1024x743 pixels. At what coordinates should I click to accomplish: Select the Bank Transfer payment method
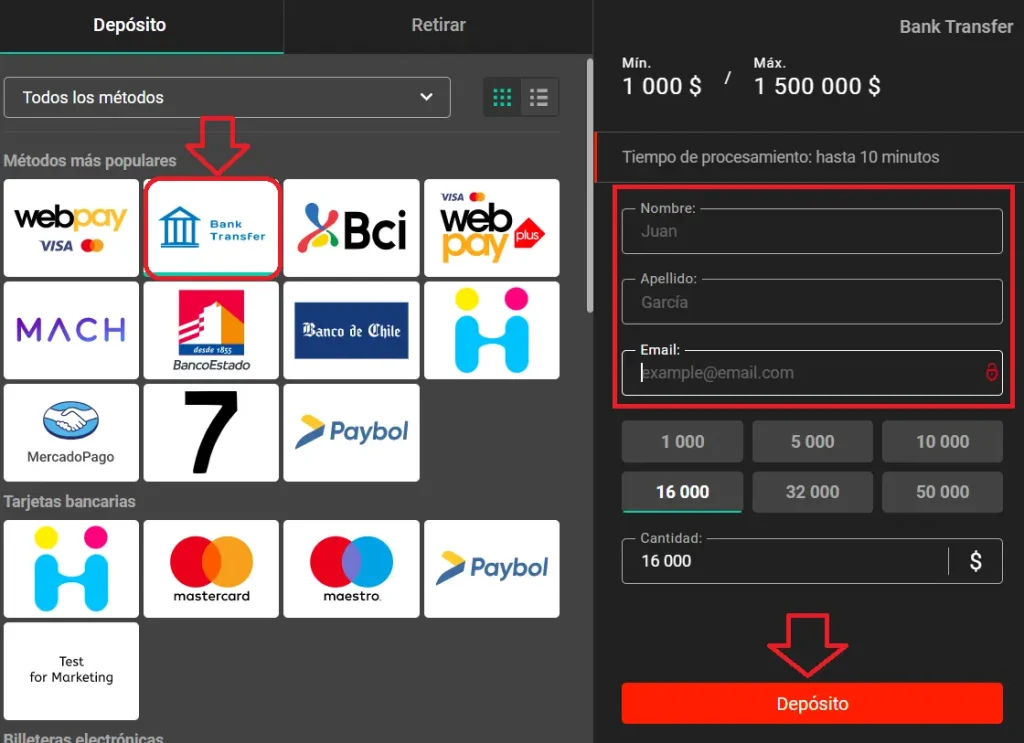[211, 228]
